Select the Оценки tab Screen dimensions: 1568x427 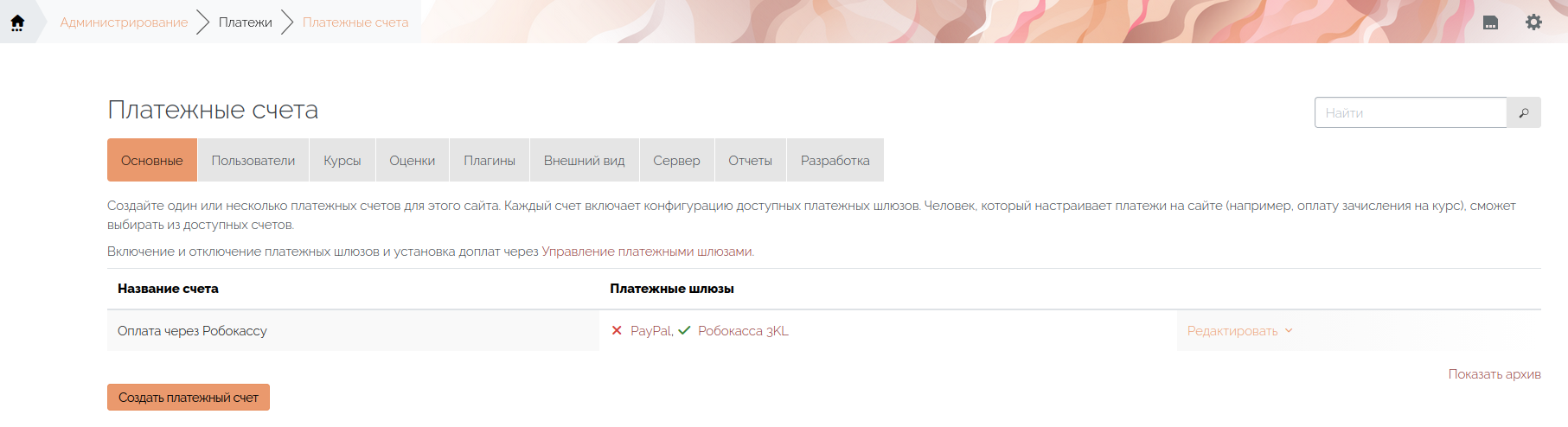(413, 161)
